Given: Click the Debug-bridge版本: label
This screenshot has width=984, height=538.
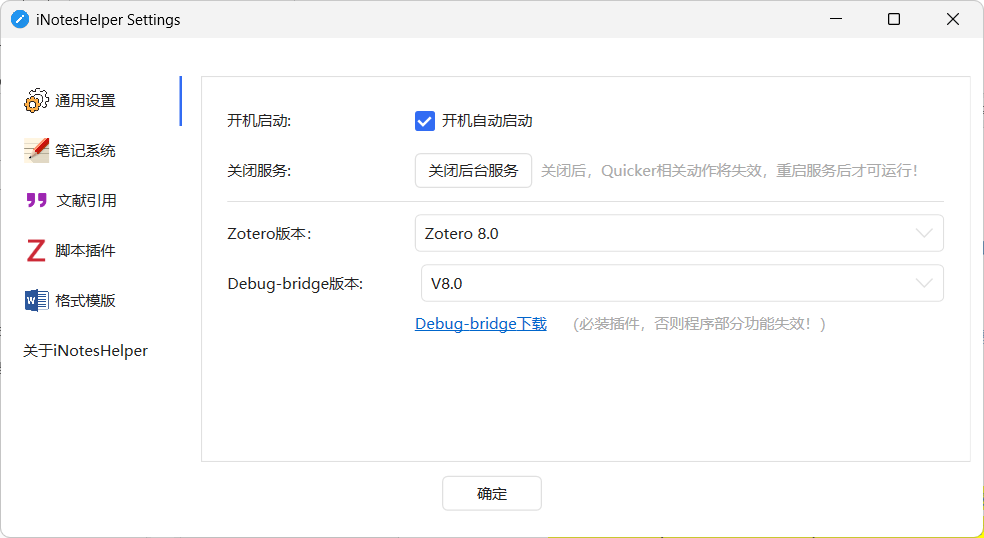Looking at the screenshot, I should pyautogui.click(x=296, y=284).
